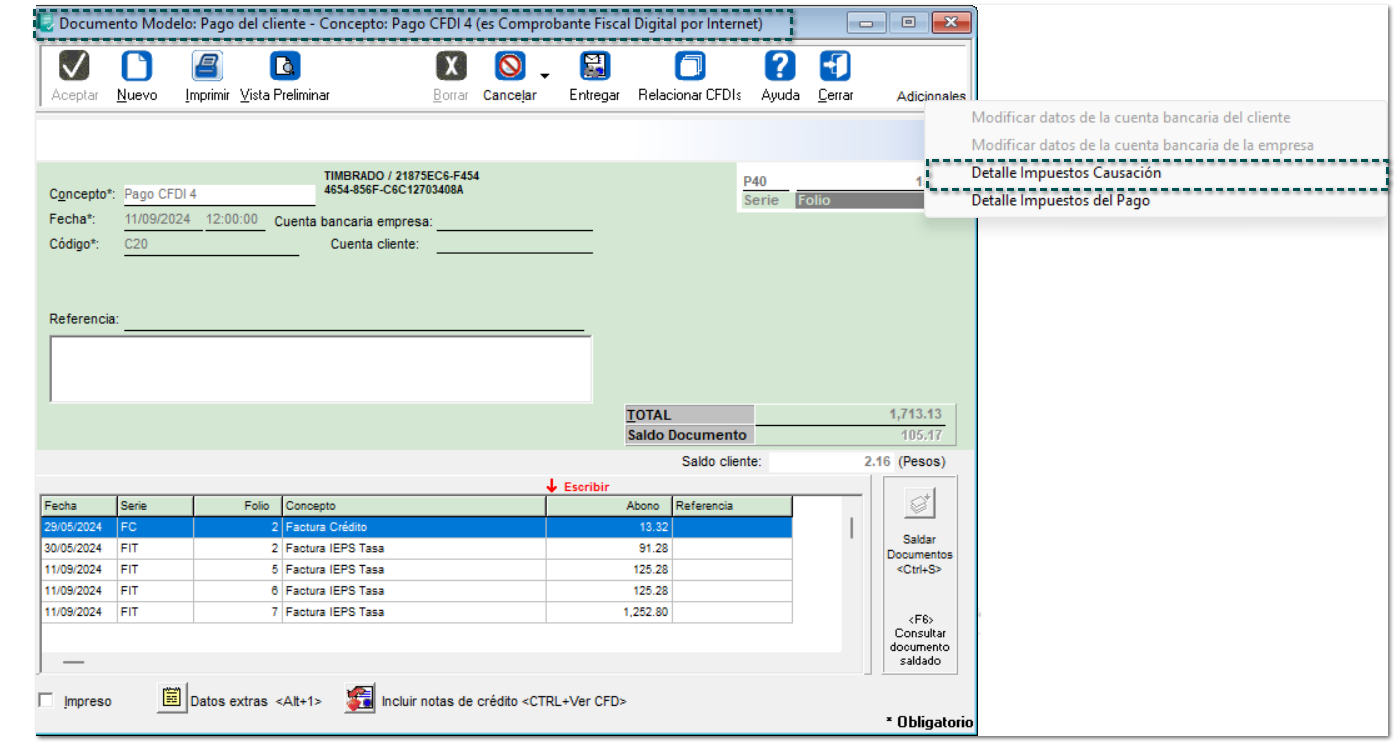The height and width of the screenshot is (745, 1400).
Task: Open Datos extras icon
Action: click(172, 699)
